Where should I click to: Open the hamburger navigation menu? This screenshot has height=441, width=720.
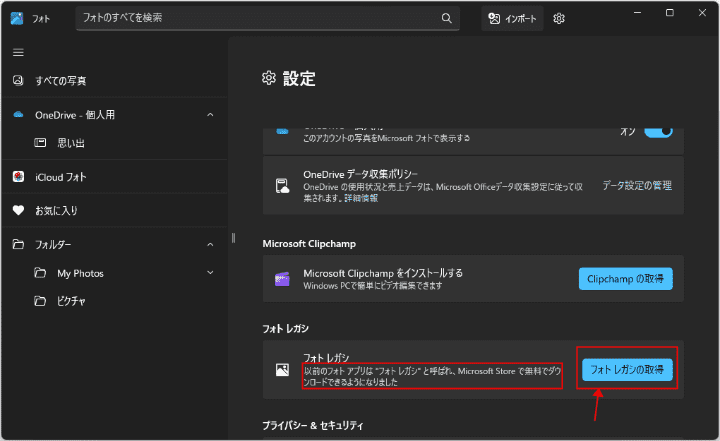(18, 53)
